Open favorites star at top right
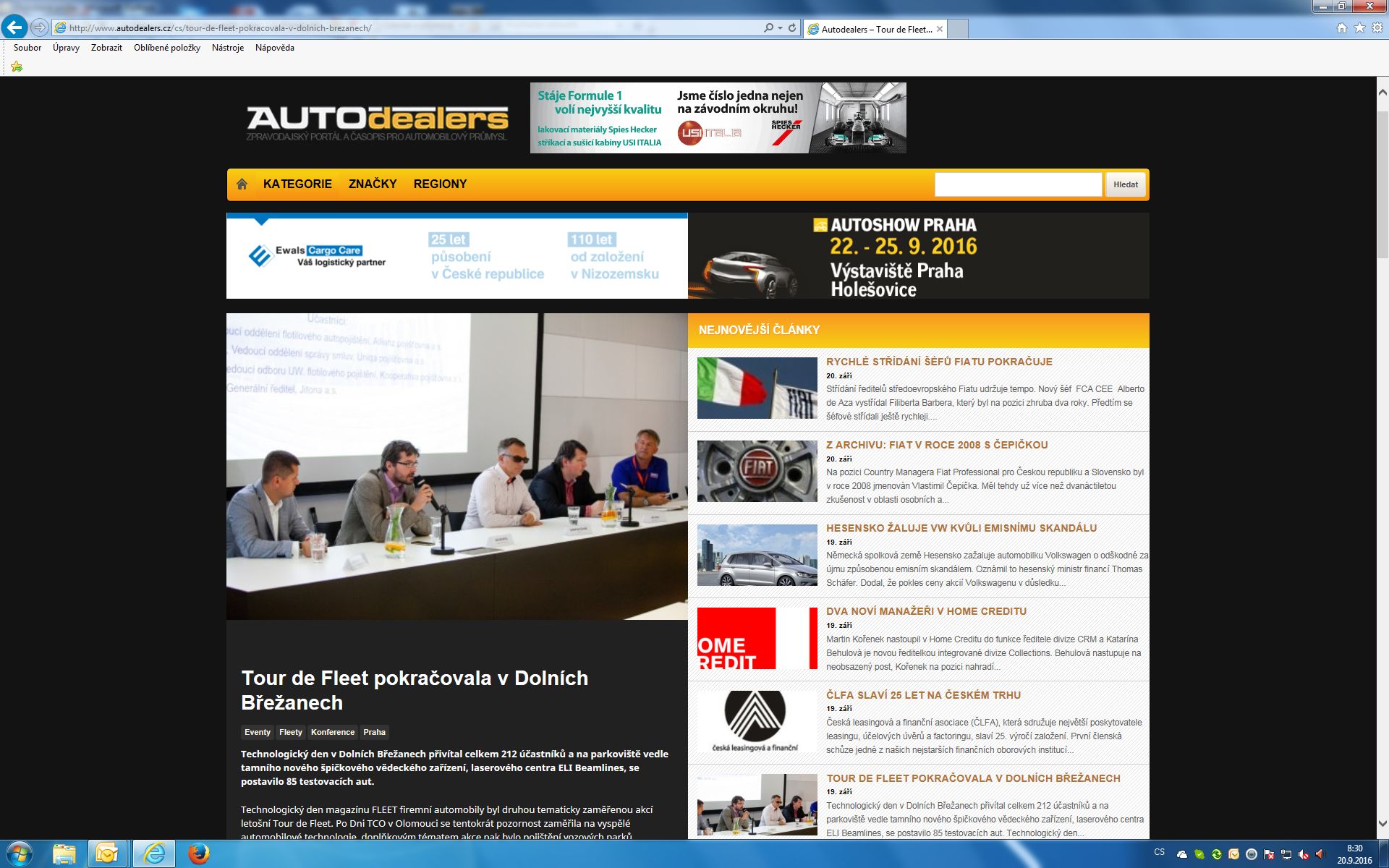This screenshot has height=868, width=1389. coord(1359,28)
